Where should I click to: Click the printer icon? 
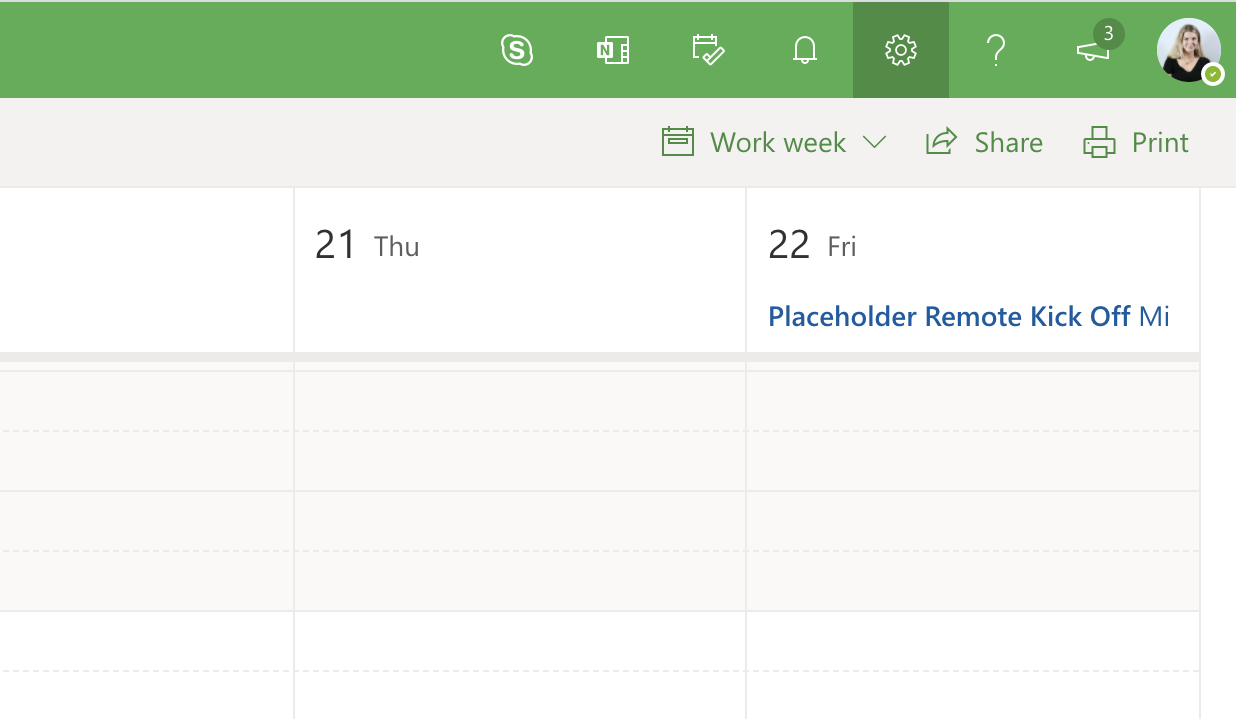(x=1099, y=142)
